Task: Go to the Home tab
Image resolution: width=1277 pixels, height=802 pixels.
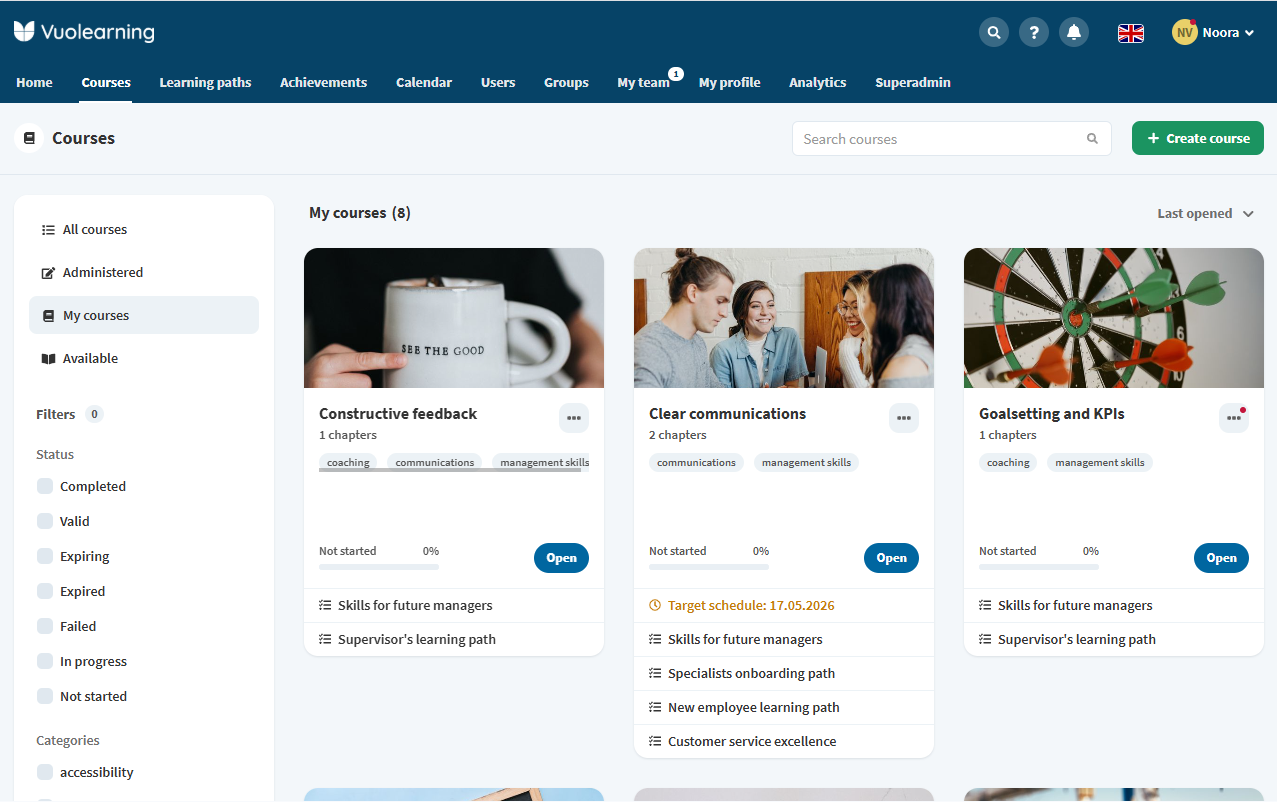Action: (x=34, y=82)
